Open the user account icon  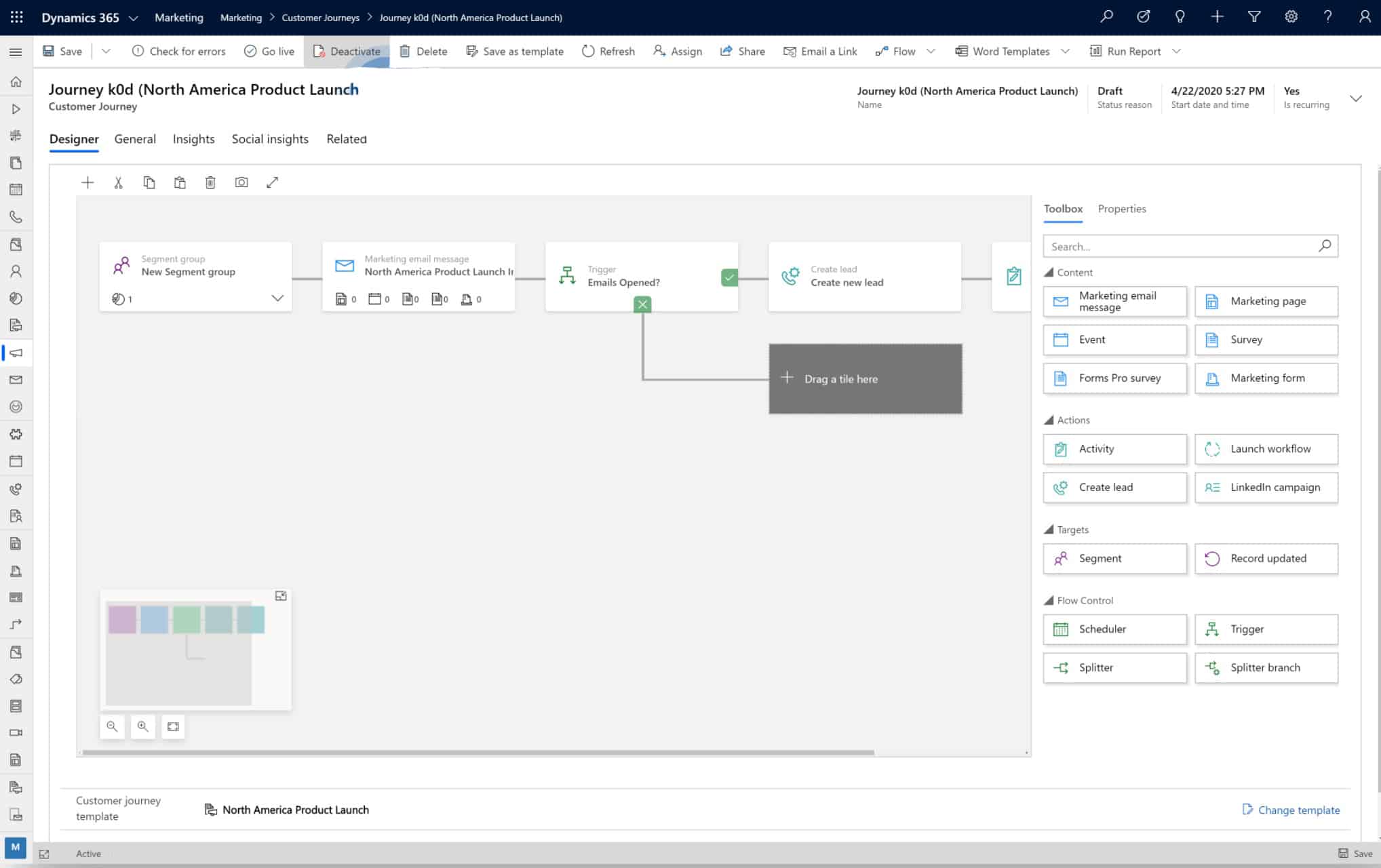1365,17
